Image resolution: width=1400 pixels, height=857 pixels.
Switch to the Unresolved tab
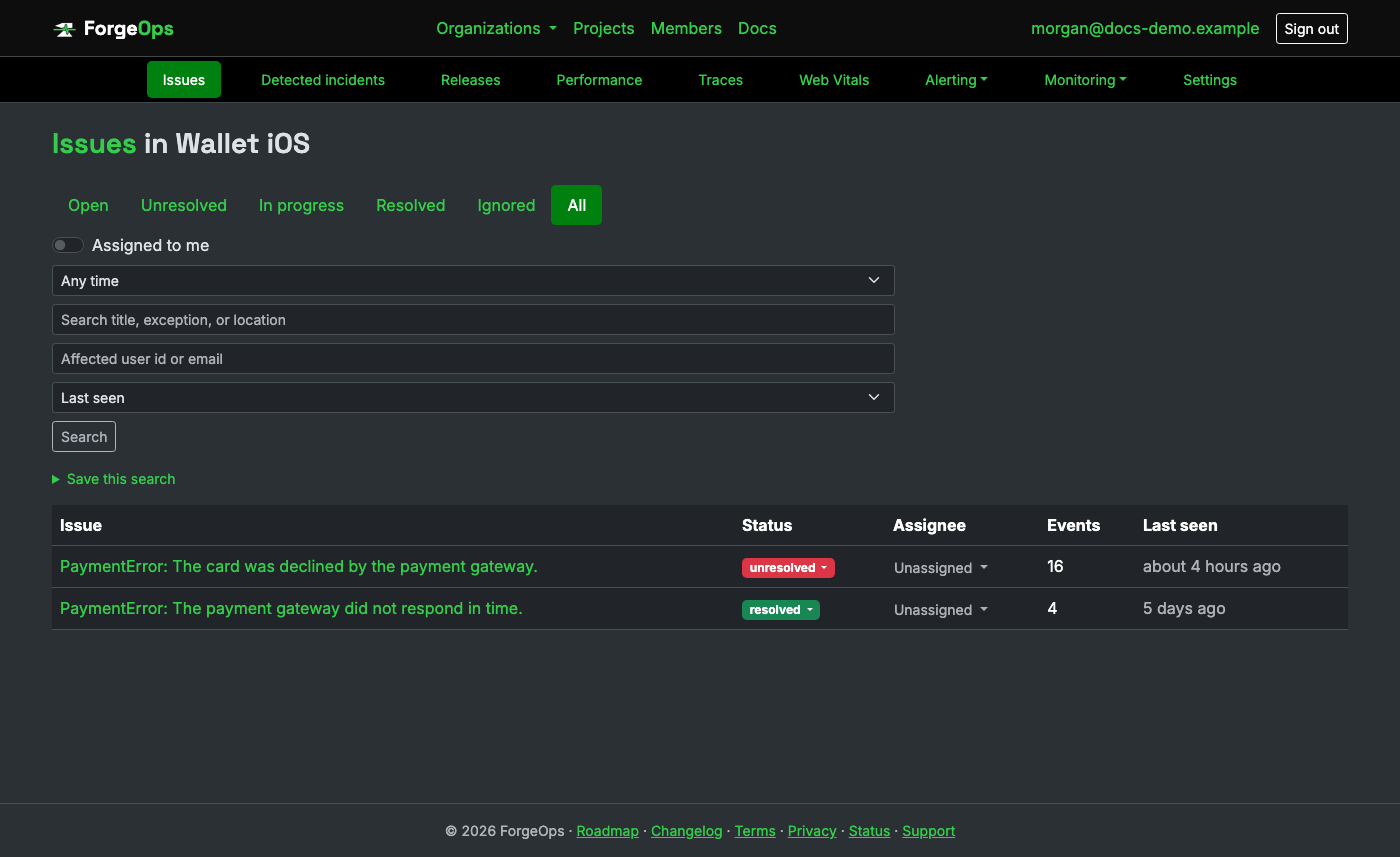184,205
